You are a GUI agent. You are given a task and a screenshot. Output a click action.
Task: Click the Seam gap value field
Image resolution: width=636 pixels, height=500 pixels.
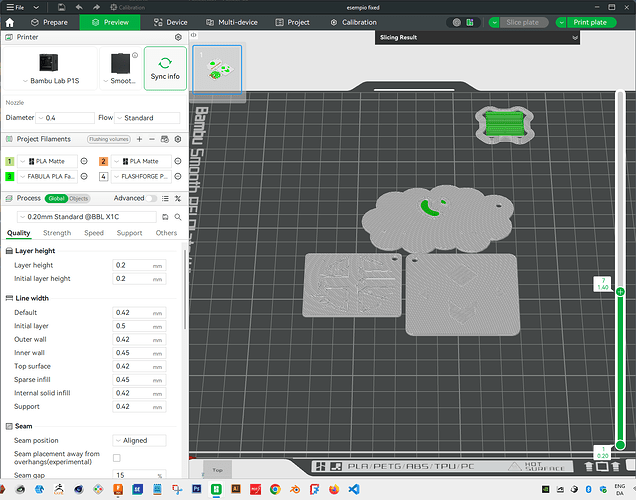pos(139,475)
